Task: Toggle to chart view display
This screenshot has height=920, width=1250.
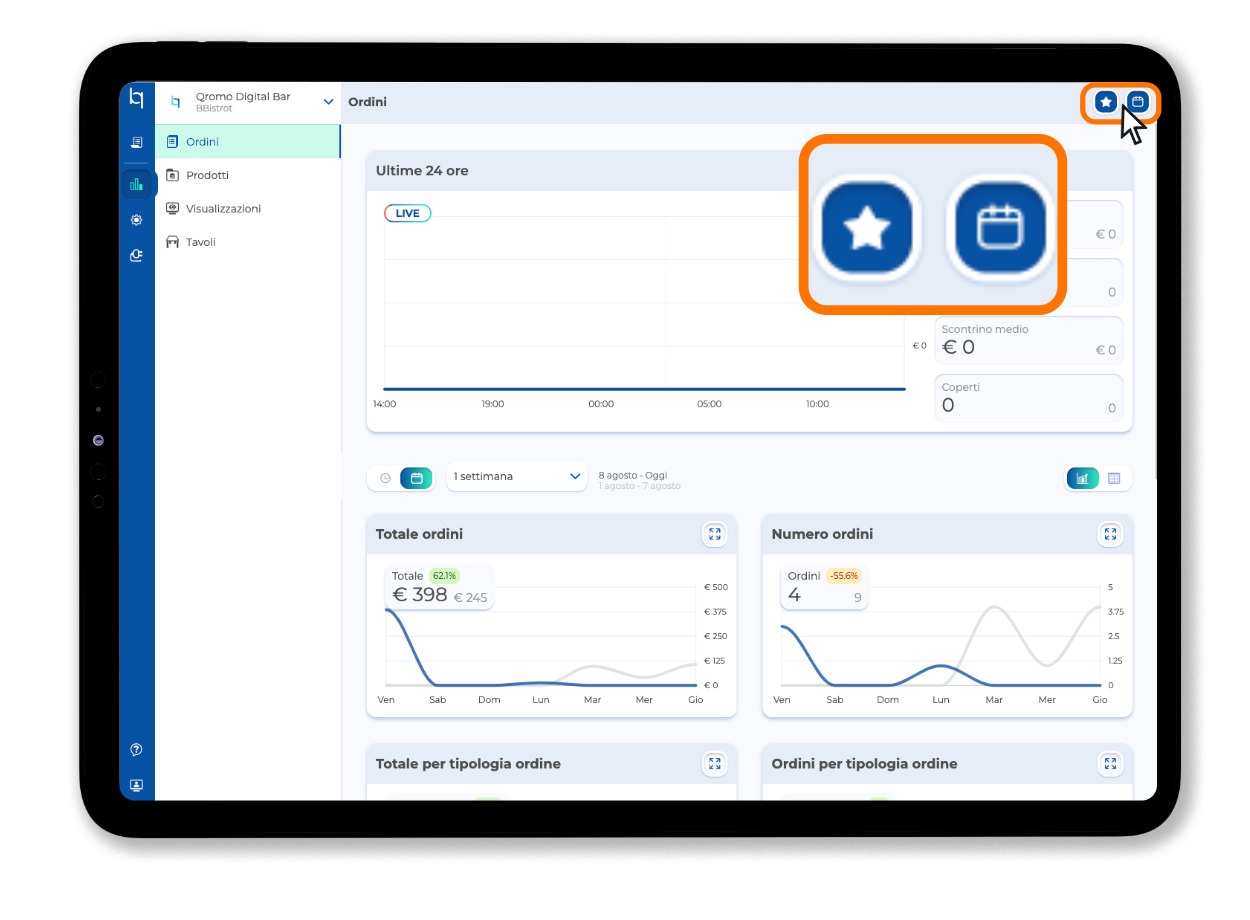Action: point(1082,478)
